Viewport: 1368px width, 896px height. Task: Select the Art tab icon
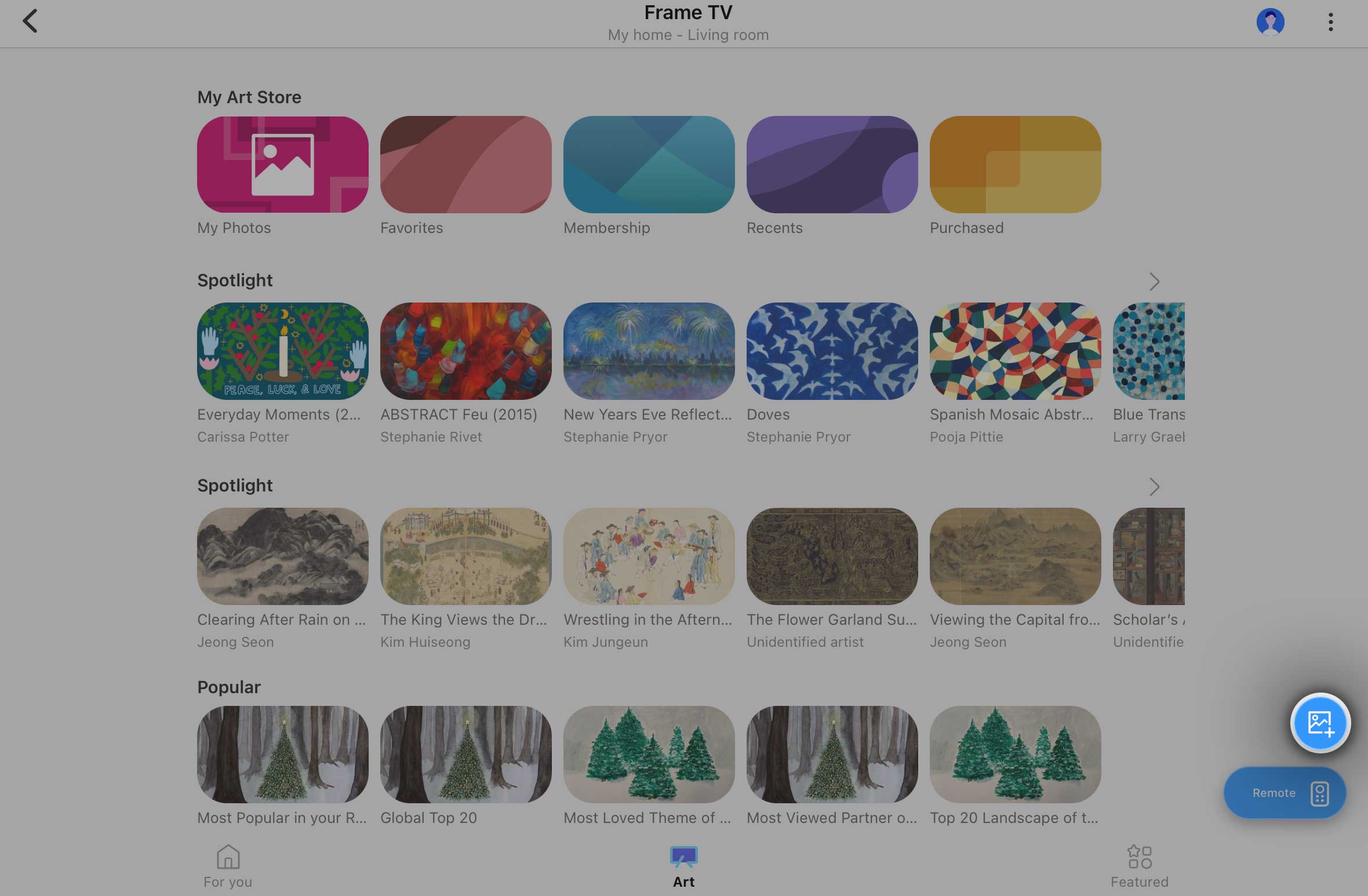[x=683, y=858]
